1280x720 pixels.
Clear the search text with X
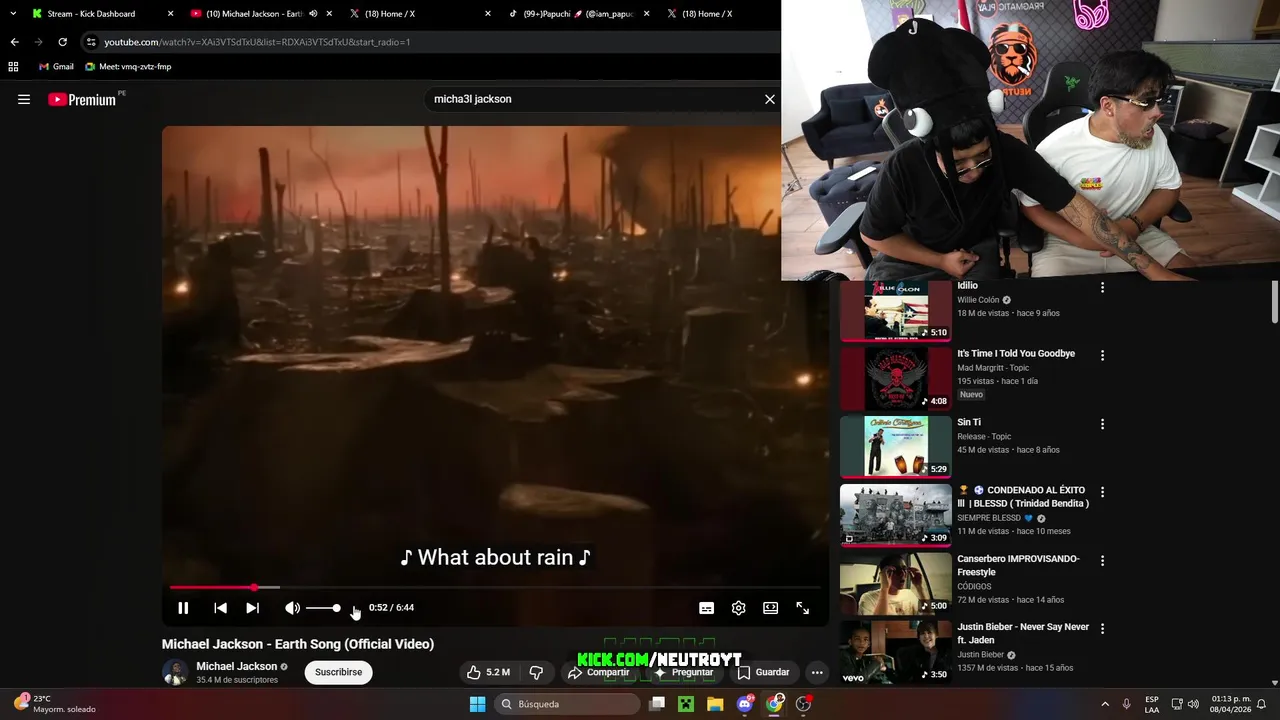pos(770,99)
